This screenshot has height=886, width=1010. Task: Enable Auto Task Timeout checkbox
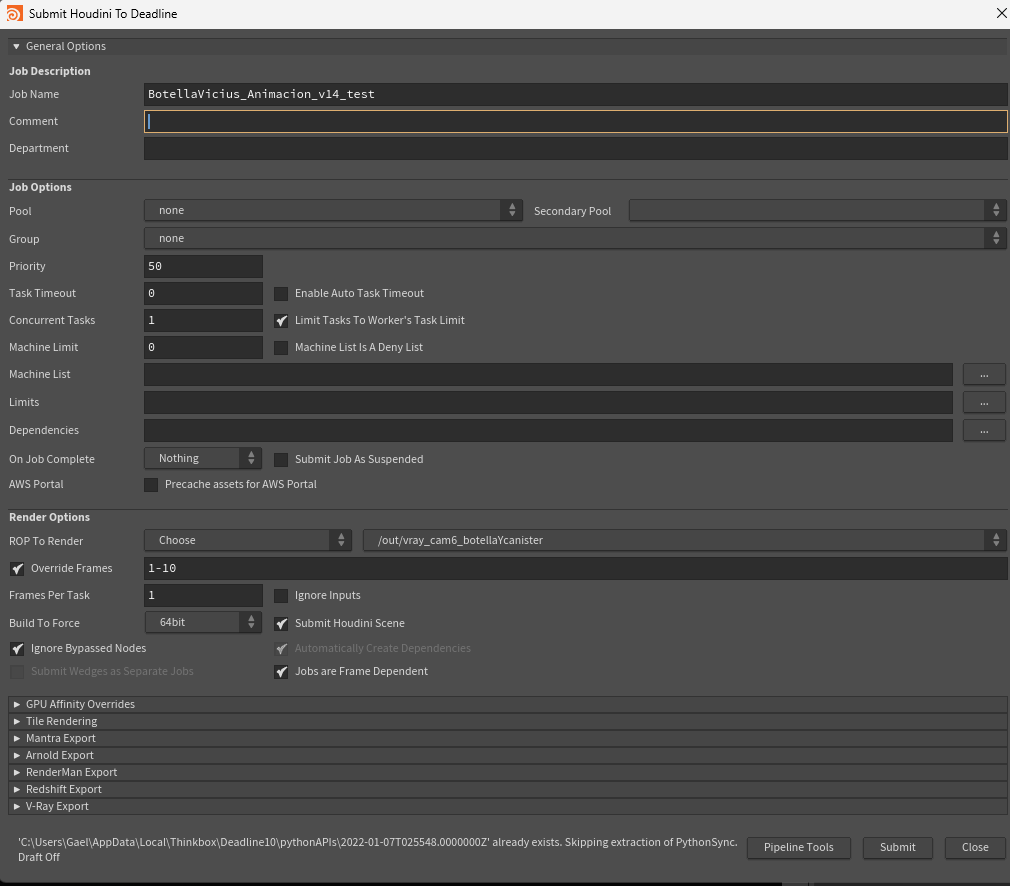pyautogui.click(x=281, y=294)
